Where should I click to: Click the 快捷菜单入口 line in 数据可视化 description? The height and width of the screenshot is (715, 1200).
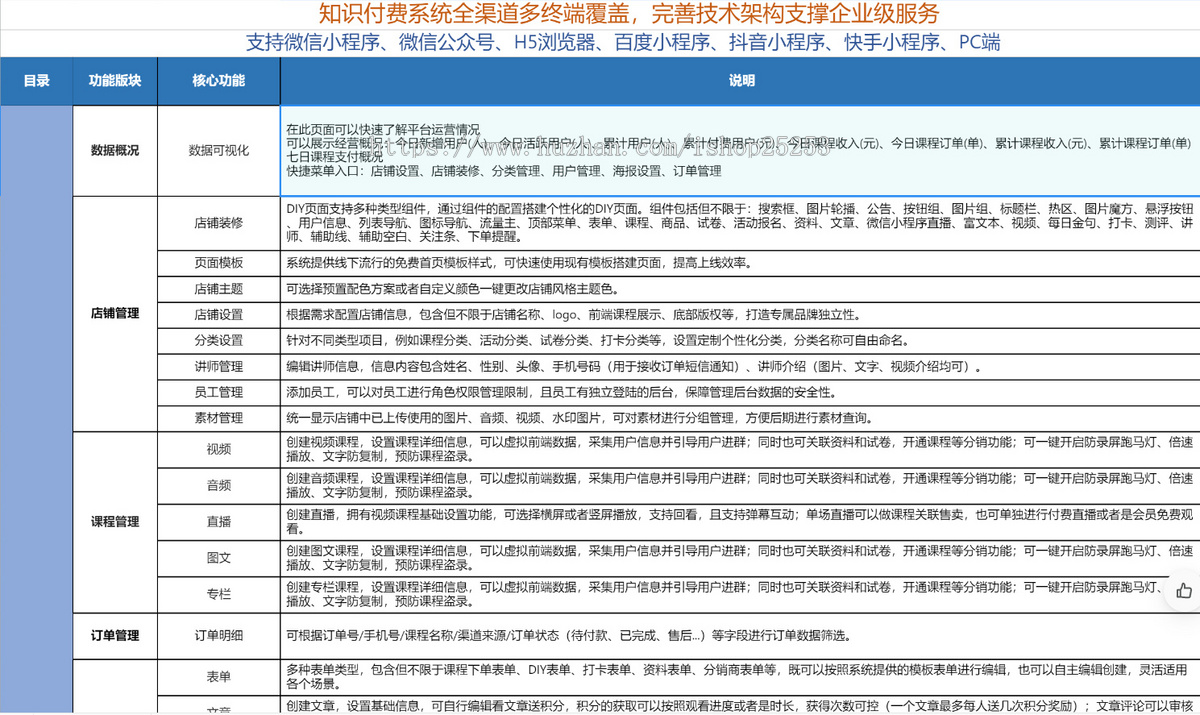click(503, 171)
